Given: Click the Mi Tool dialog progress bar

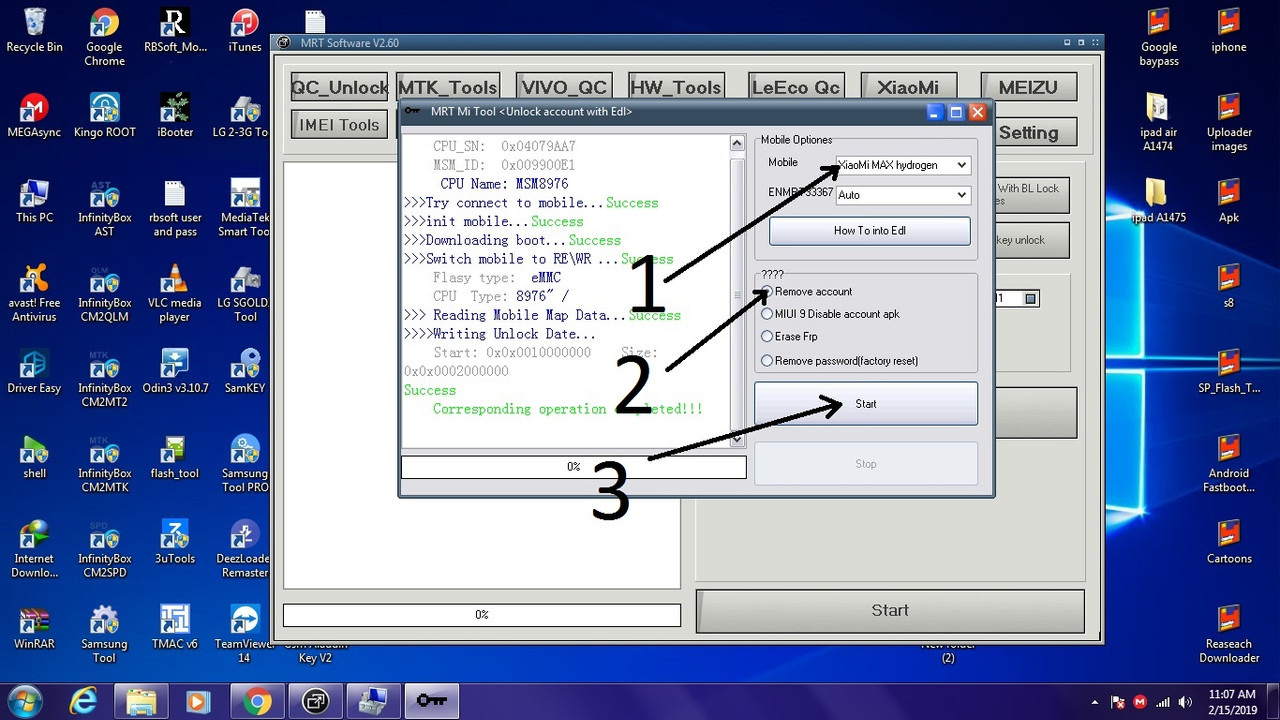Looking at the screenshot, I should [x=573, y=467].
